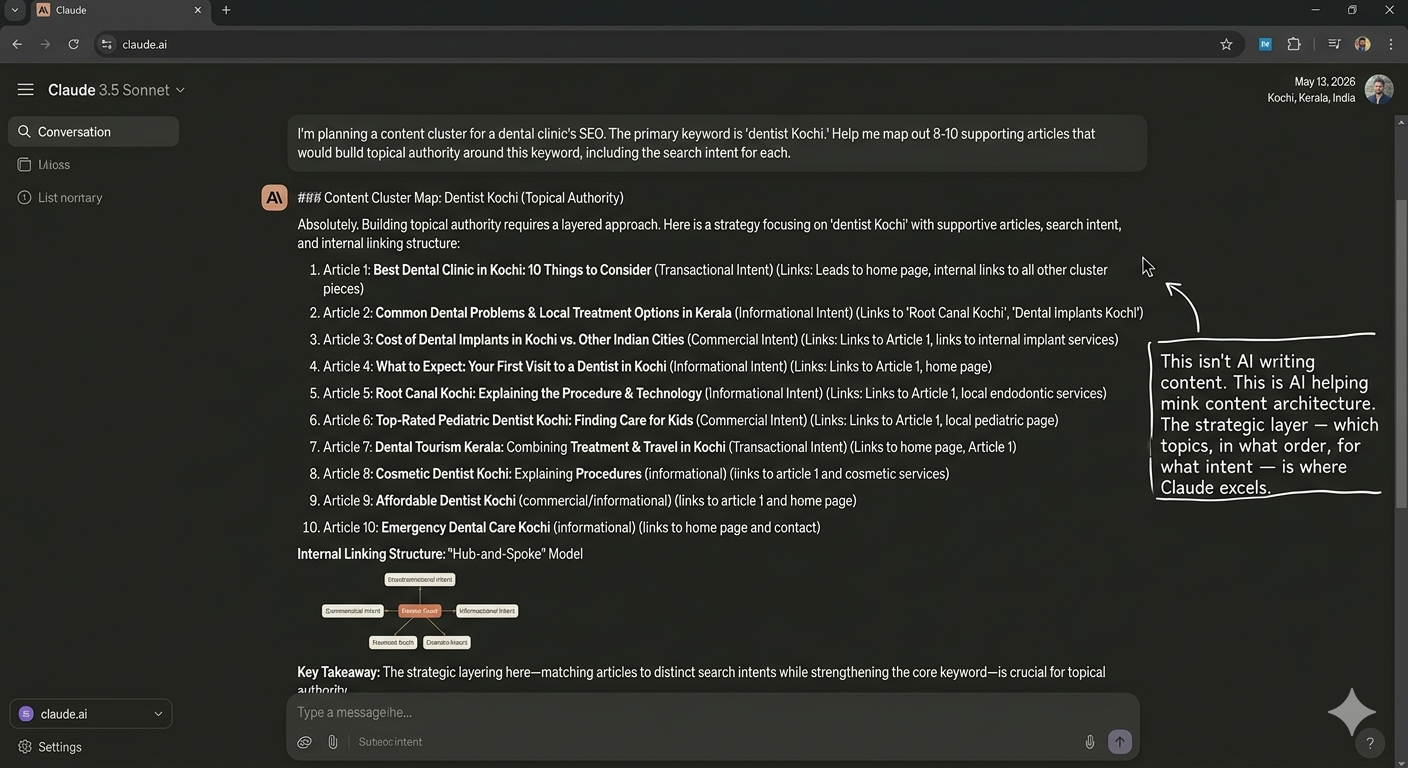Select the Article 2 Common Dental Problems line
1408x768 pixels.
tap(733, 313)
